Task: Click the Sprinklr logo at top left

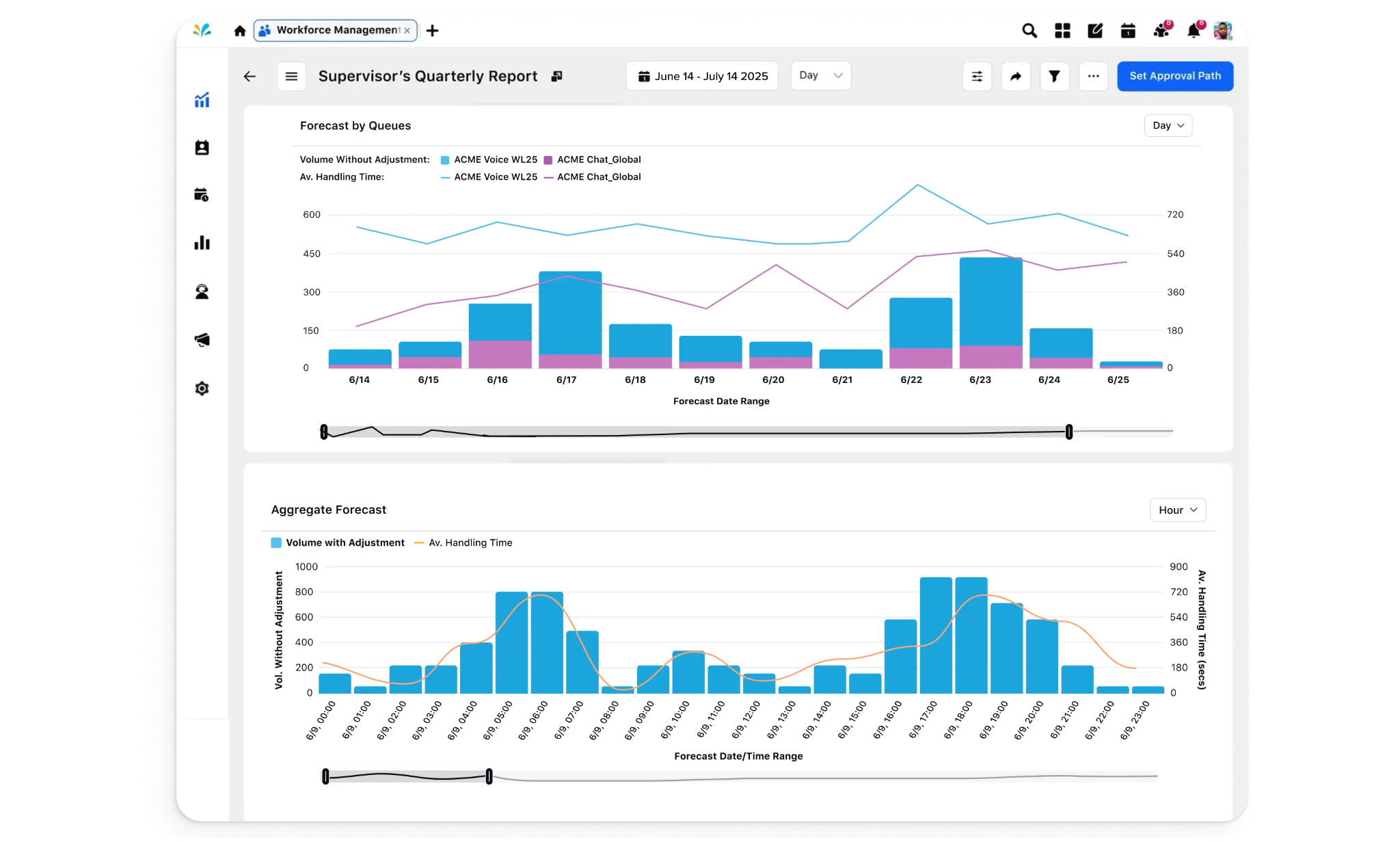Action: tap(202, 30)
